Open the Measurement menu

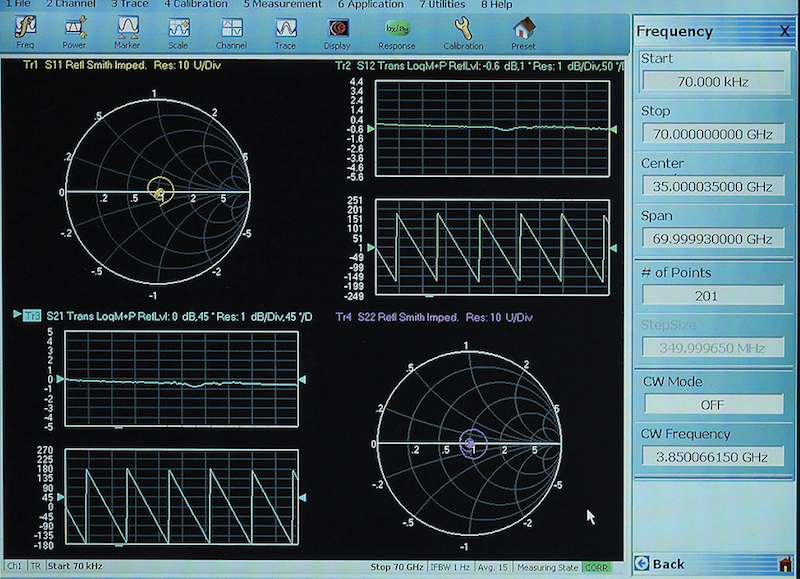pyautogui.click(x=282, y=4)
